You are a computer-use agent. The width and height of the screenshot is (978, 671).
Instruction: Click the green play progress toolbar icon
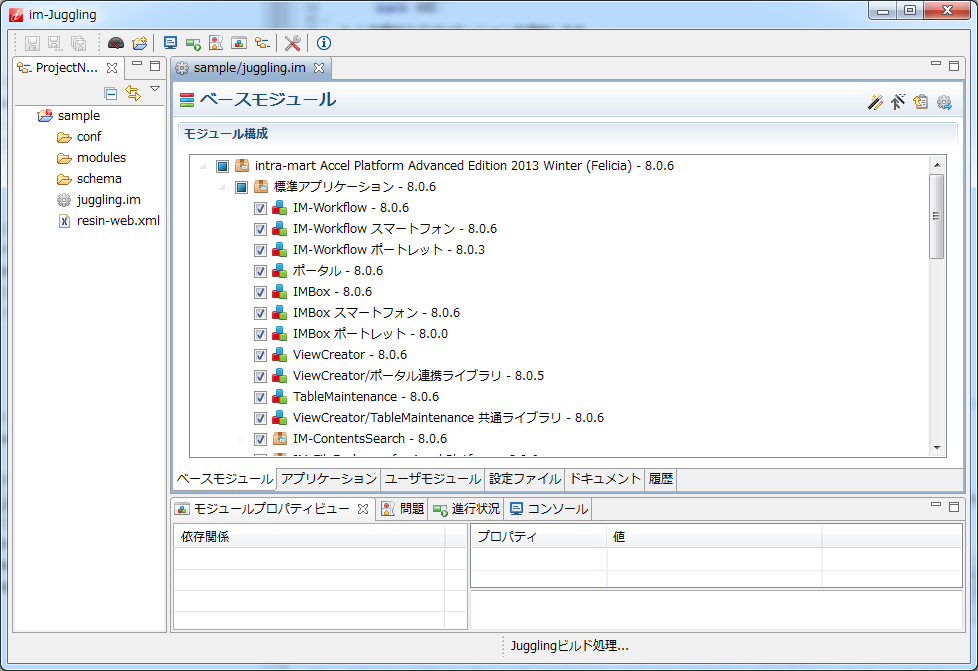193,43
